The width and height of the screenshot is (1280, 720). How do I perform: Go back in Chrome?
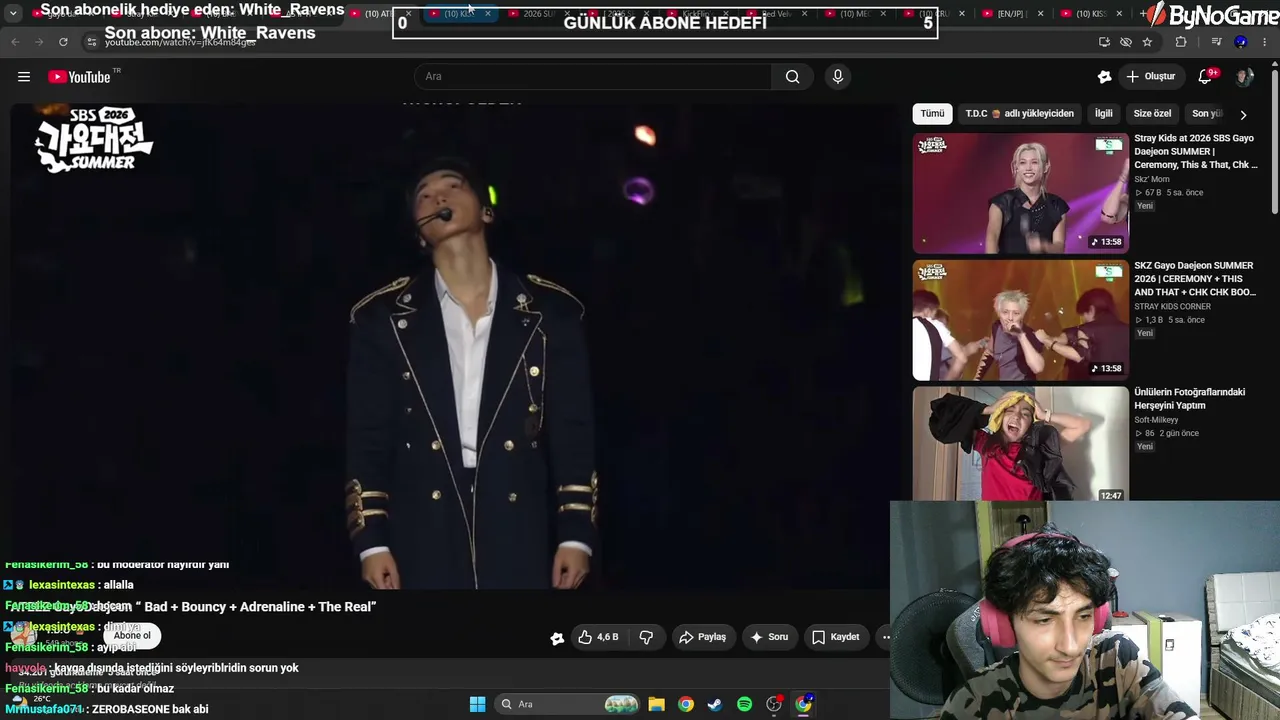point(15,42)
